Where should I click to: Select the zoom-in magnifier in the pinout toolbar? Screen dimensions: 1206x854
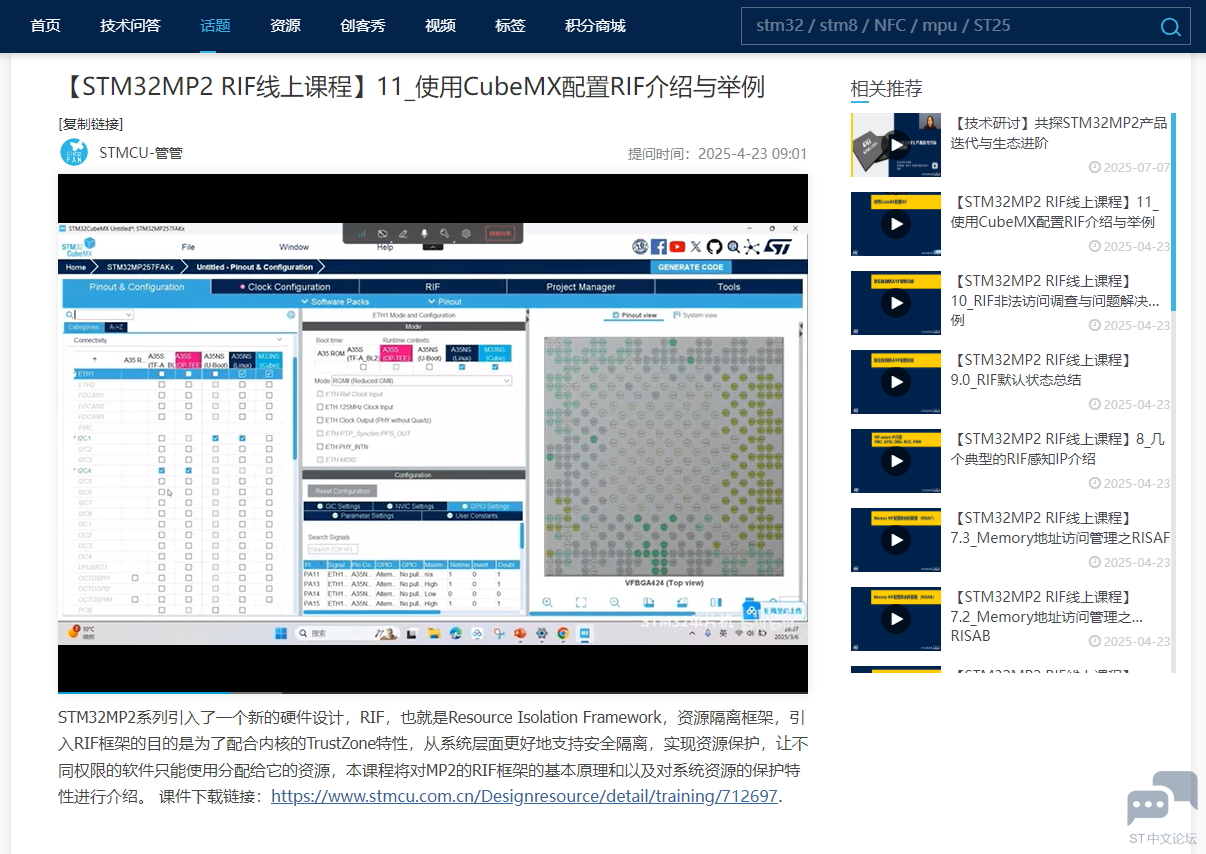(x=547, y=602)
